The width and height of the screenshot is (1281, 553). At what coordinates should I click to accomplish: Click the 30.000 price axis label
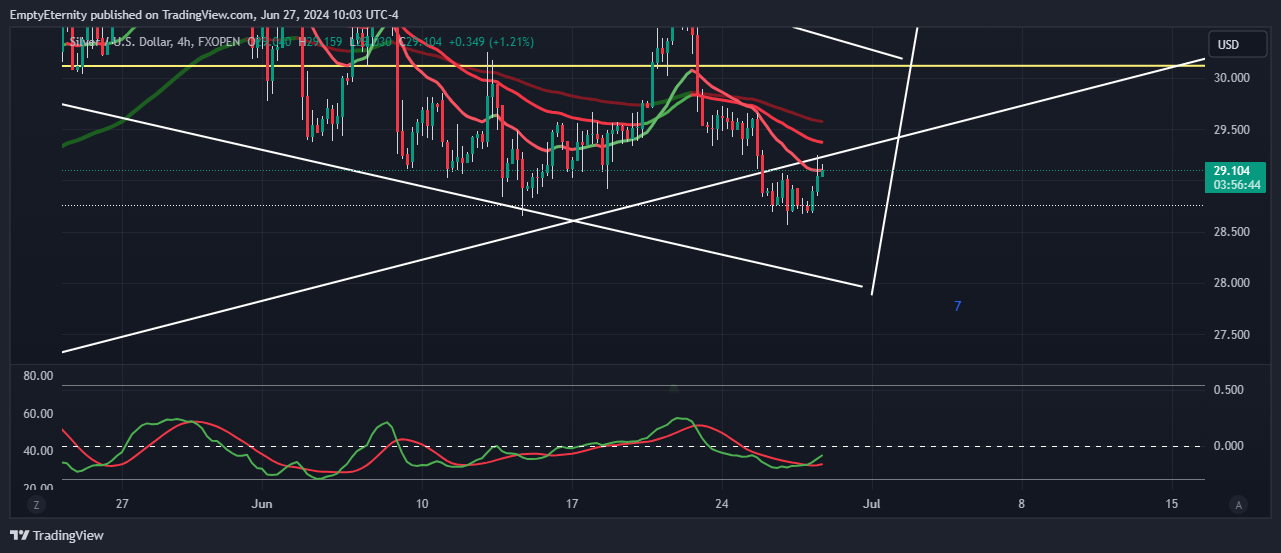click(x=1231, y=78)
